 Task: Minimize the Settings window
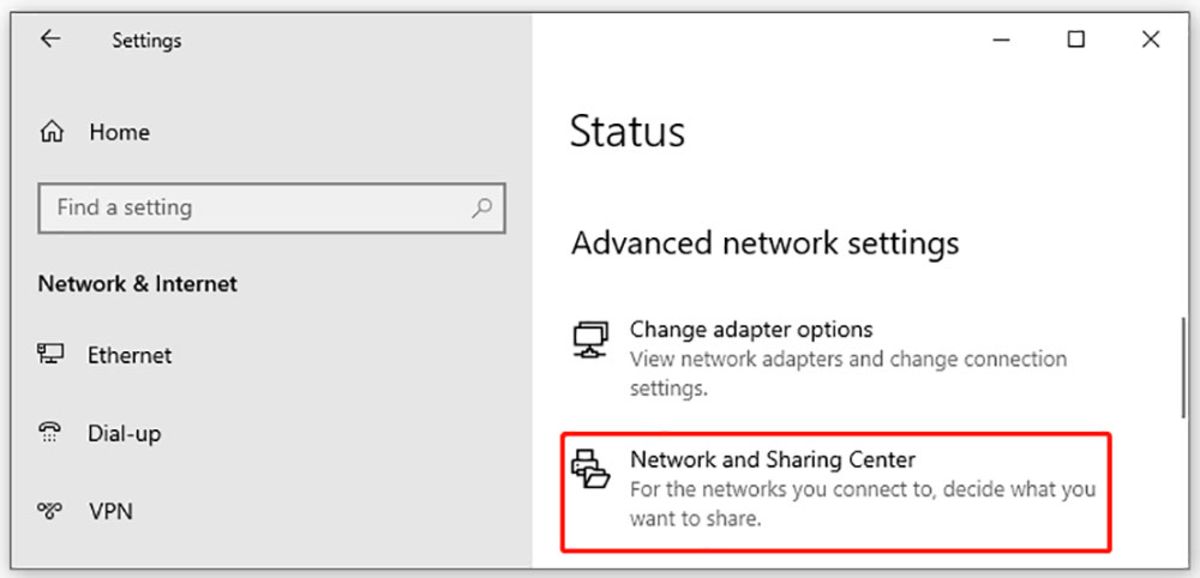tap(1001, 39)
